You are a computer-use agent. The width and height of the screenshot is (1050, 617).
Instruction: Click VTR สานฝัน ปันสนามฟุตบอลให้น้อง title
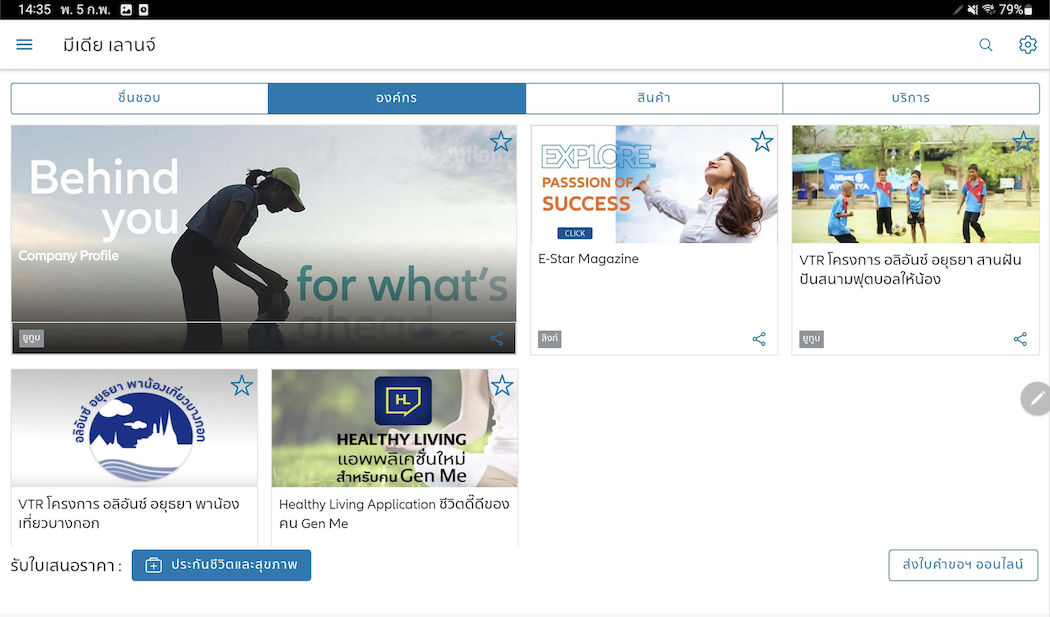(x=910, y=269)
